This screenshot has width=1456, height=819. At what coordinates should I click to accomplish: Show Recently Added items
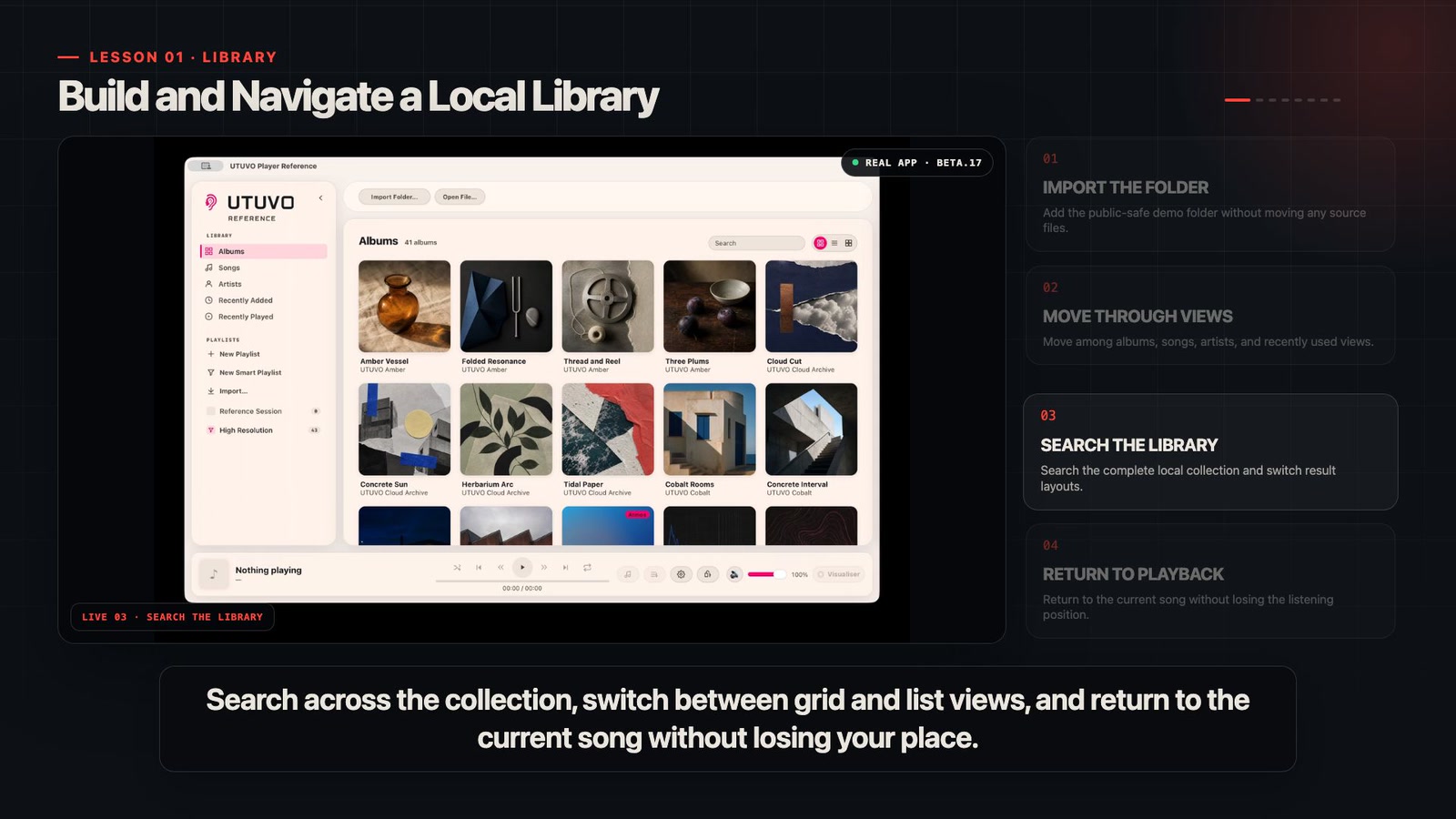click(263, 300)
